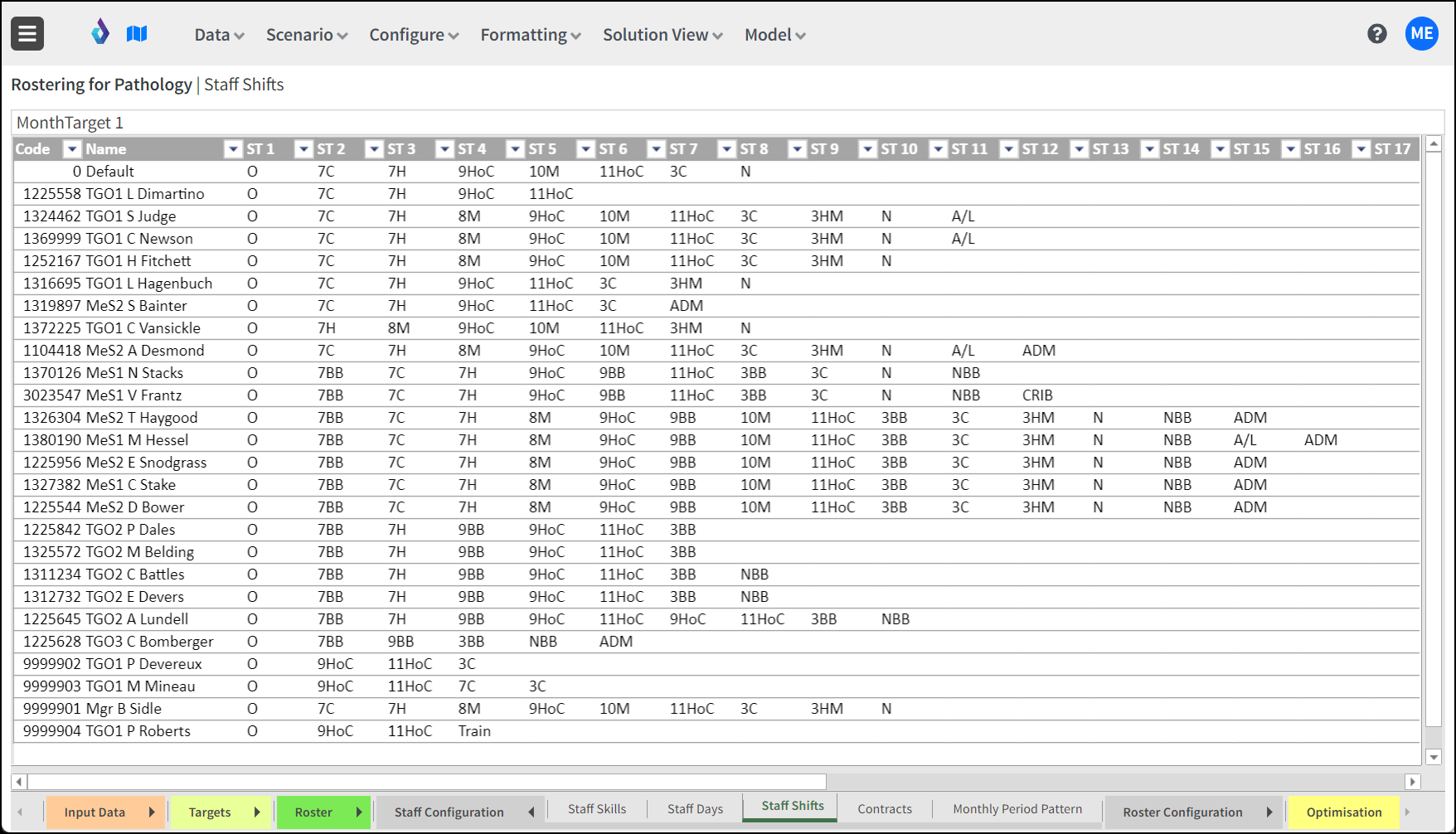Expand the Targets group arrow
Viewport: 1456px width, 834px height.
pyautogui.click(x=257, y=812)
